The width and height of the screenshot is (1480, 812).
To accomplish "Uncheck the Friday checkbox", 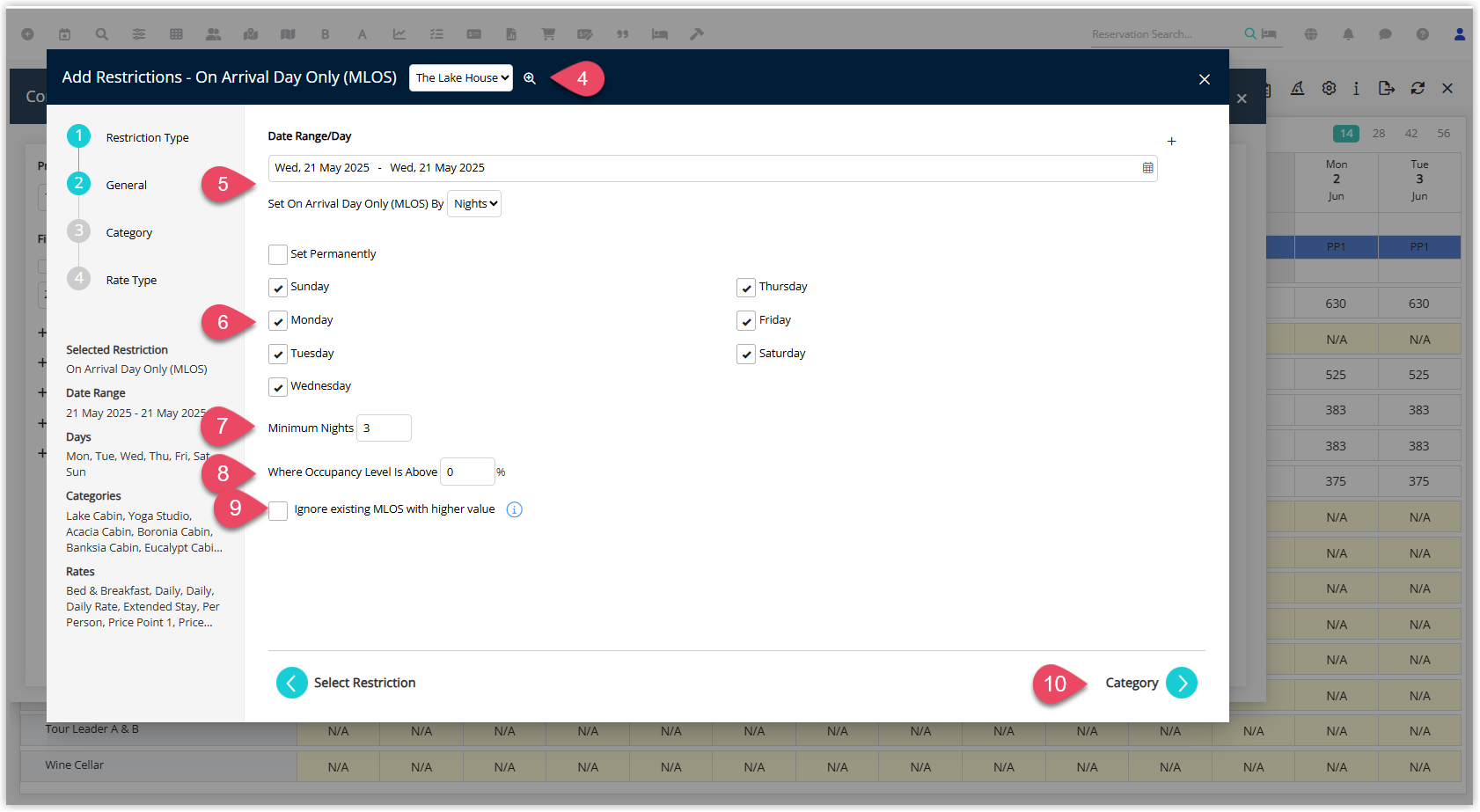I will (746, 321).
